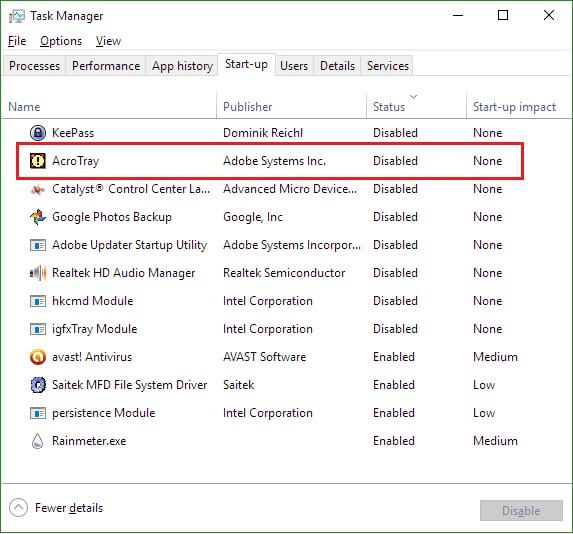Image resolution: width=573 pixels, height=534 pixels.
Task: Click Disabled status of KeePass row
Action: (395, 133)
